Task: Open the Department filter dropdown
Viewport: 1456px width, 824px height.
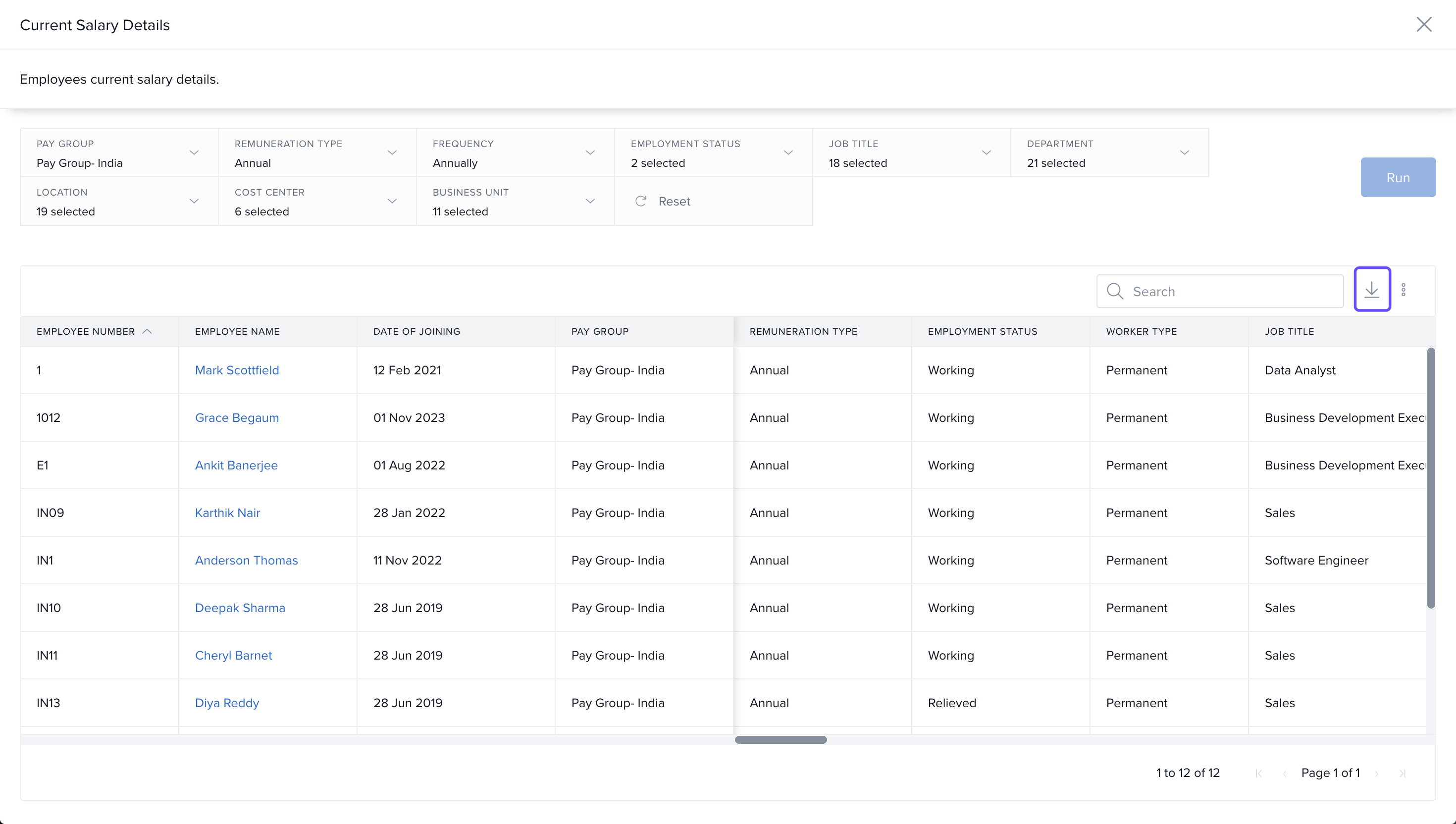Action: pos(1185,153)
